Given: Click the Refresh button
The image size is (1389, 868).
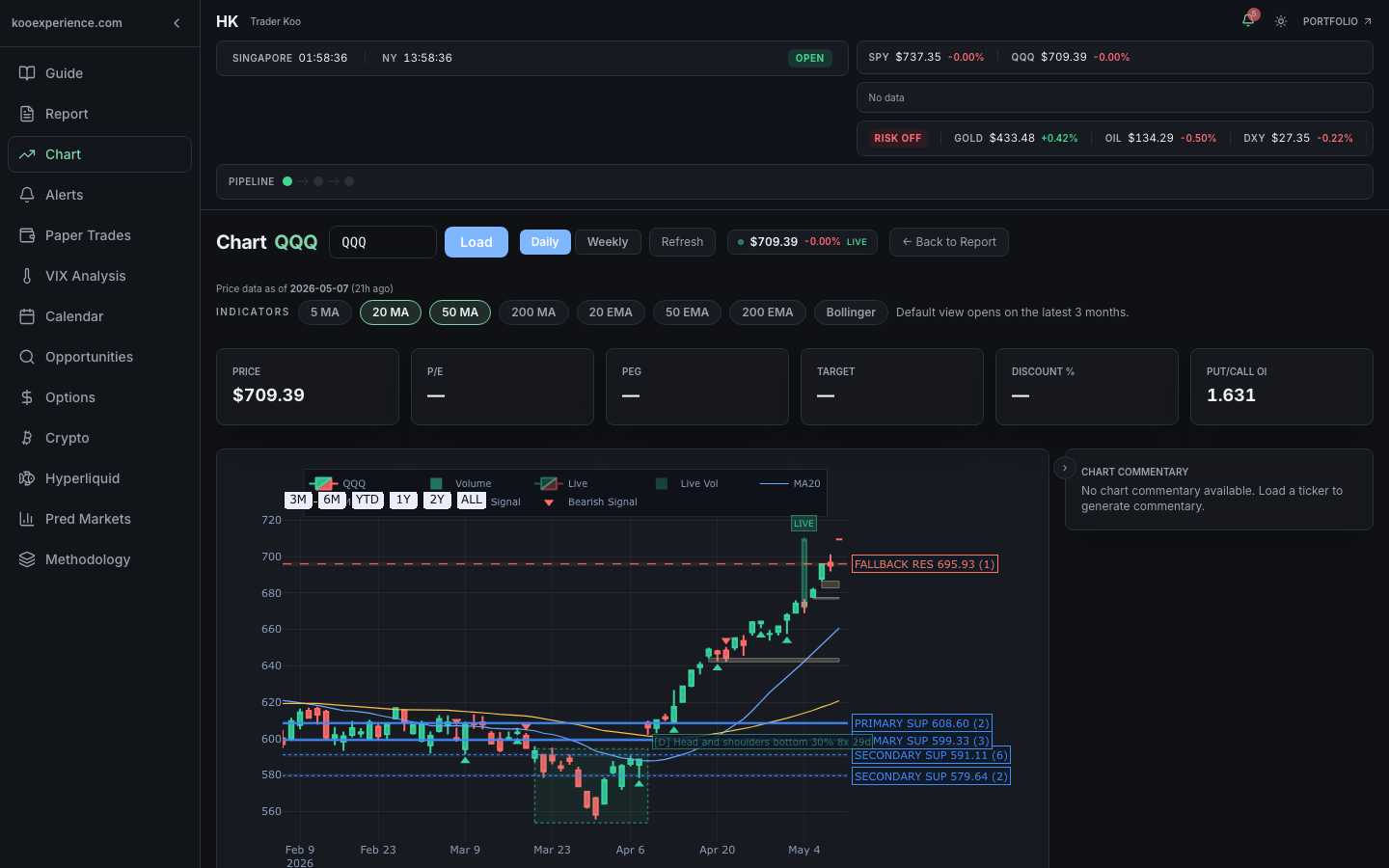Looking at the screenshot, I should coord(682,242).
